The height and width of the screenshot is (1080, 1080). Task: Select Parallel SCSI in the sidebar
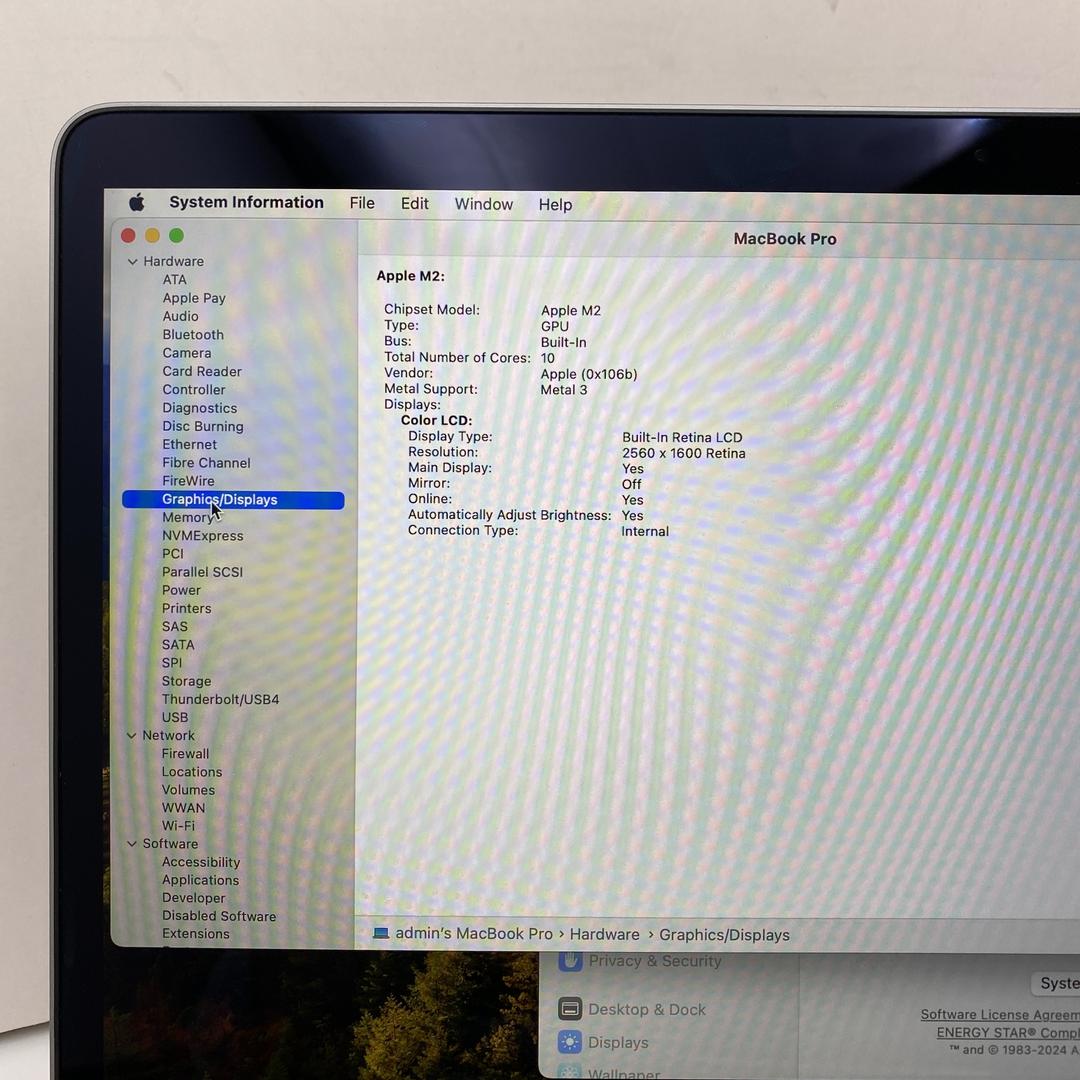pos(202,572)
